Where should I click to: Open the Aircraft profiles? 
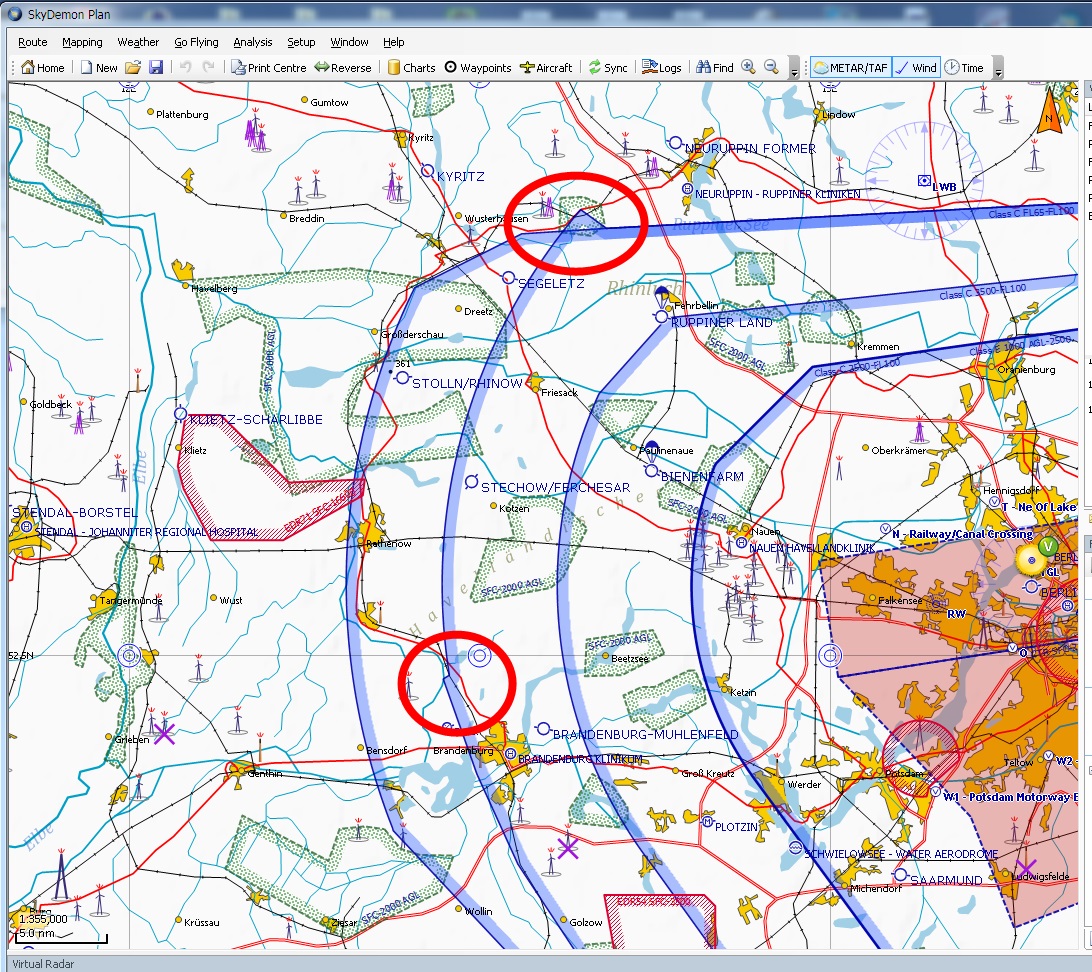pos(546,68)
